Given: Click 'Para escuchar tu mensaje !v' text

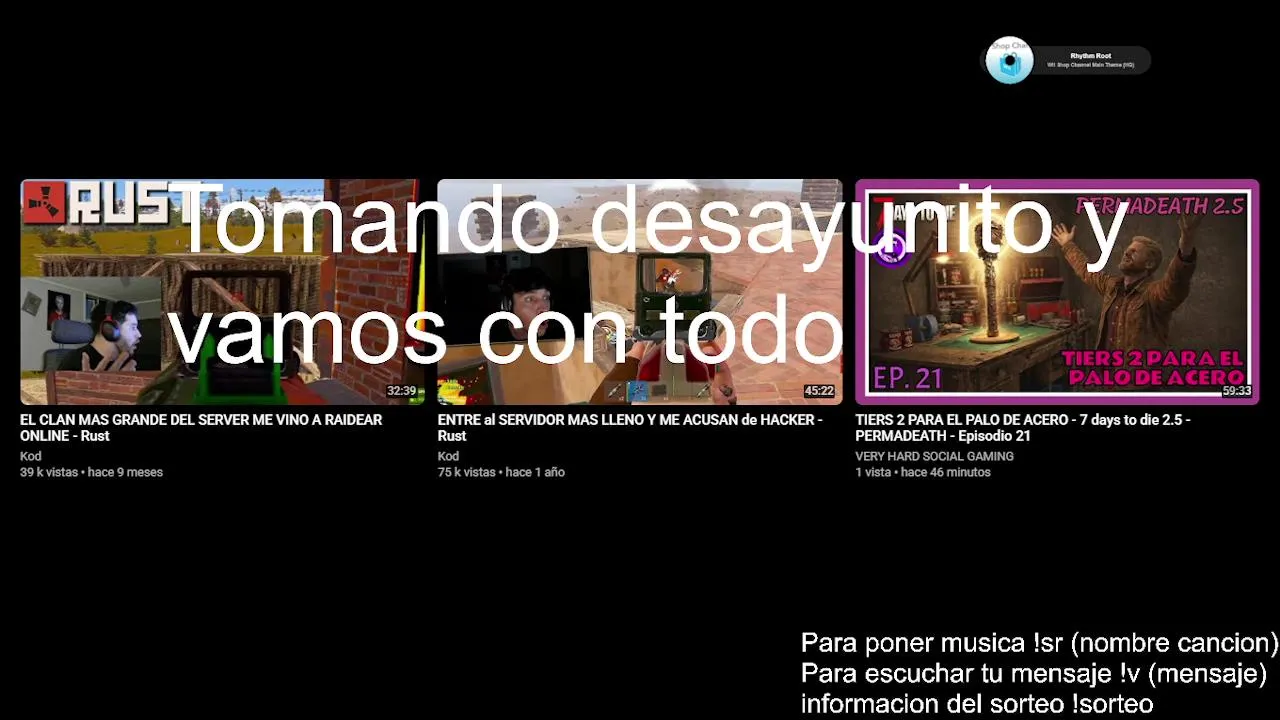Looking at the screenshot, I should click(1034, 673).
